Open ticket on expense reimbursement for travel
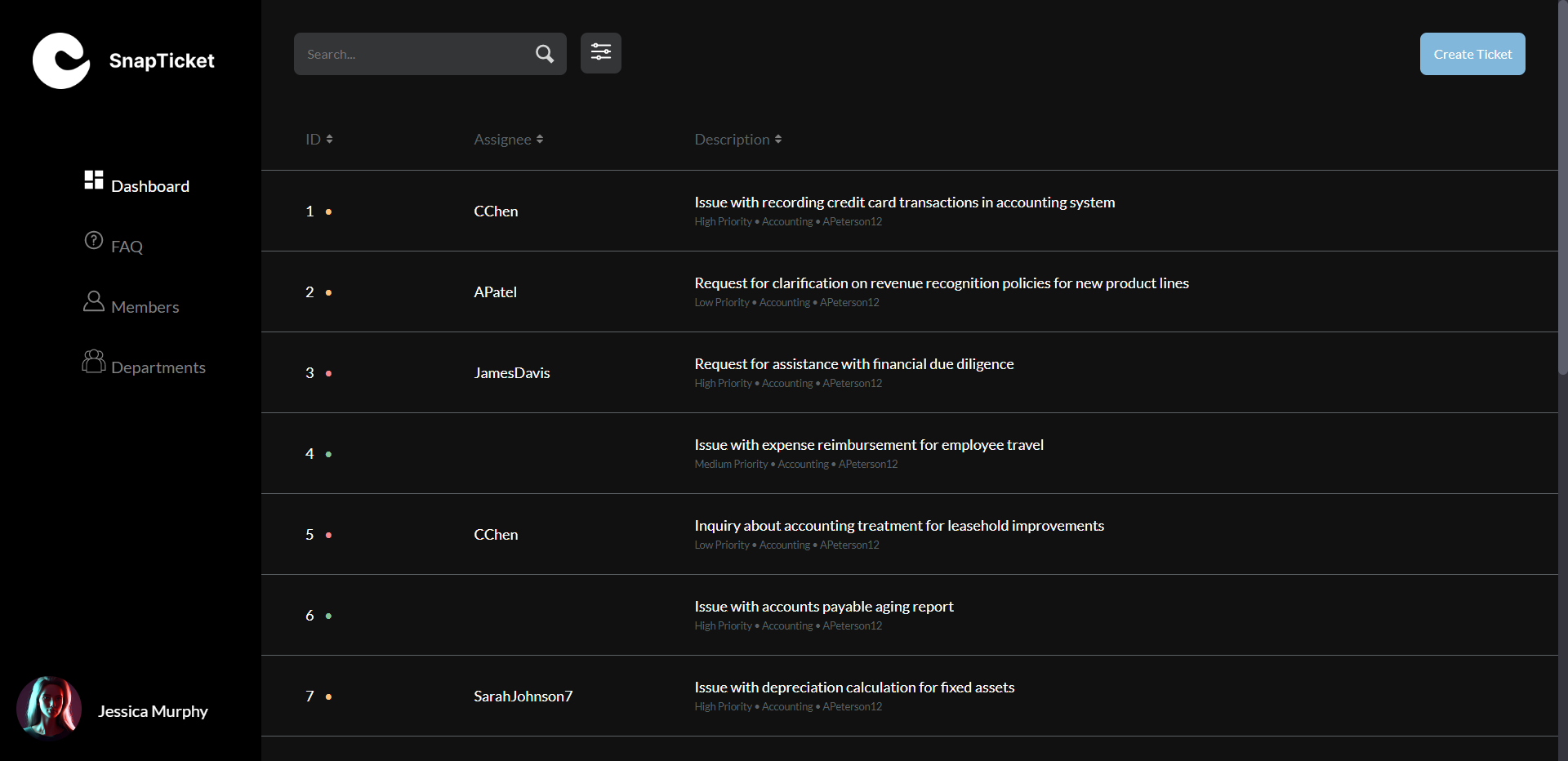1568x761 pixels. [869, 445]
